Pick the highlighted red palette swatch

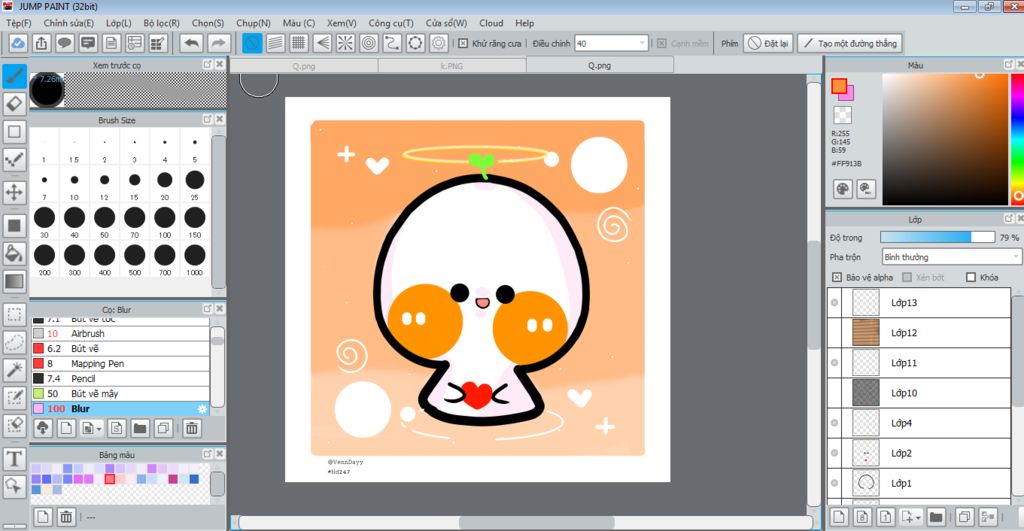pyautogui.click(x=110, y=479)
